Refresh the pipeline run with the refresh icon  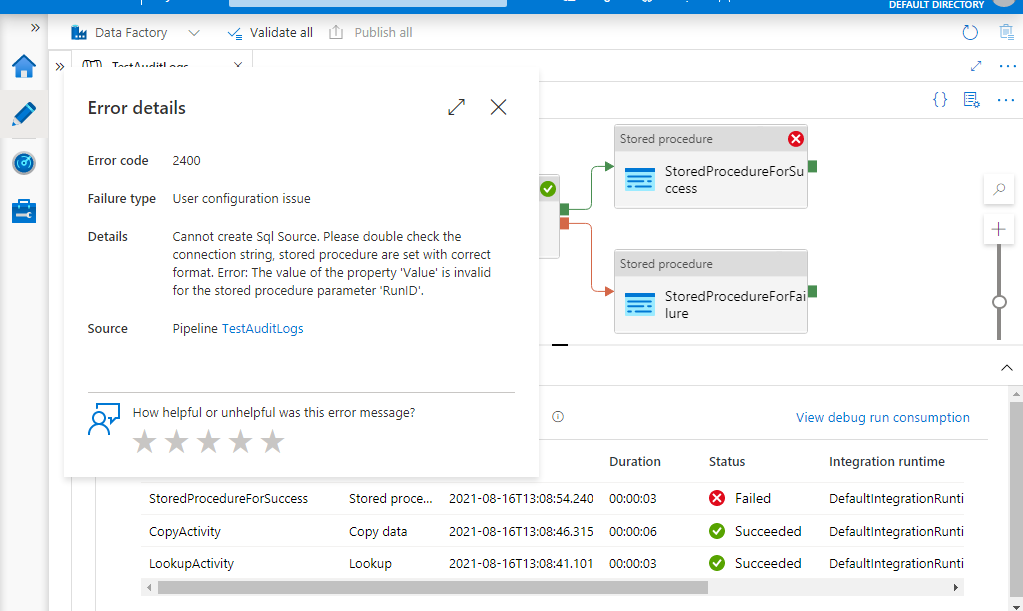click(x=969, y=32)
